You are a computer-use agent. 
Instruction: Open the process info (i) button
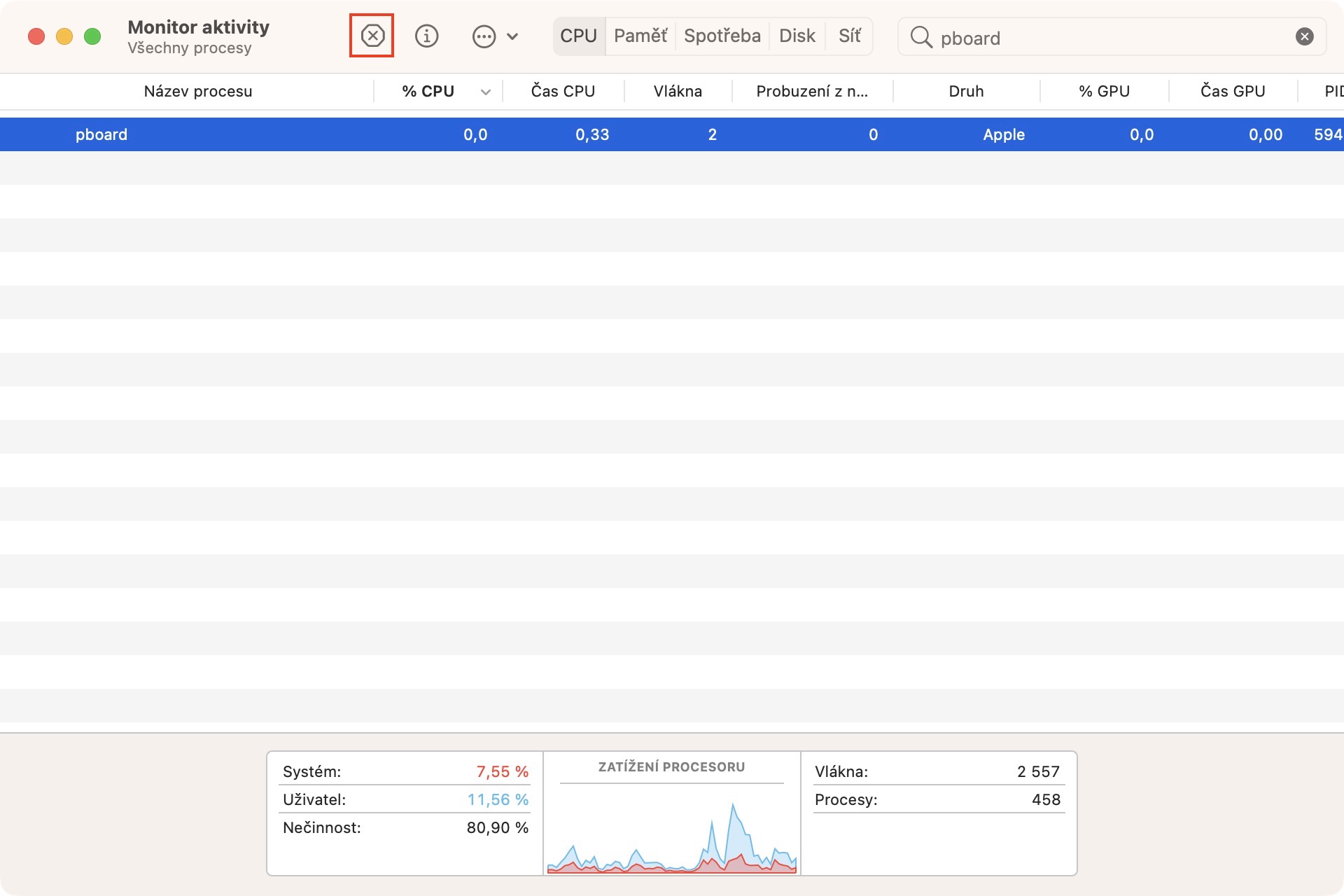tap(426, 36)
